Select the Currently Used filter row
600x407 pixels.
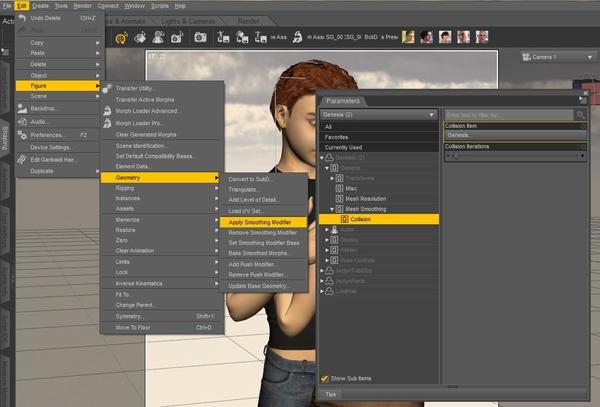pos(379,147)
